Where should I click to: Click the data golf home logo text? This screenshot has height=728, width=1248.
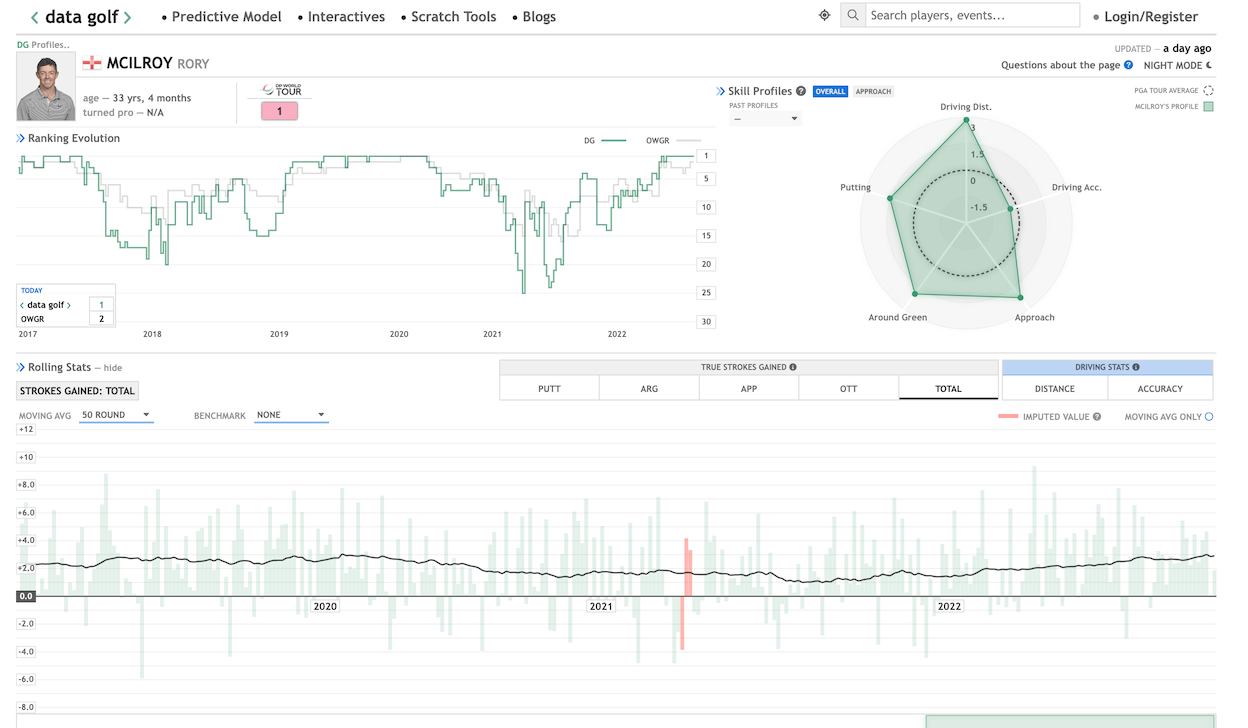pos(81,17)
